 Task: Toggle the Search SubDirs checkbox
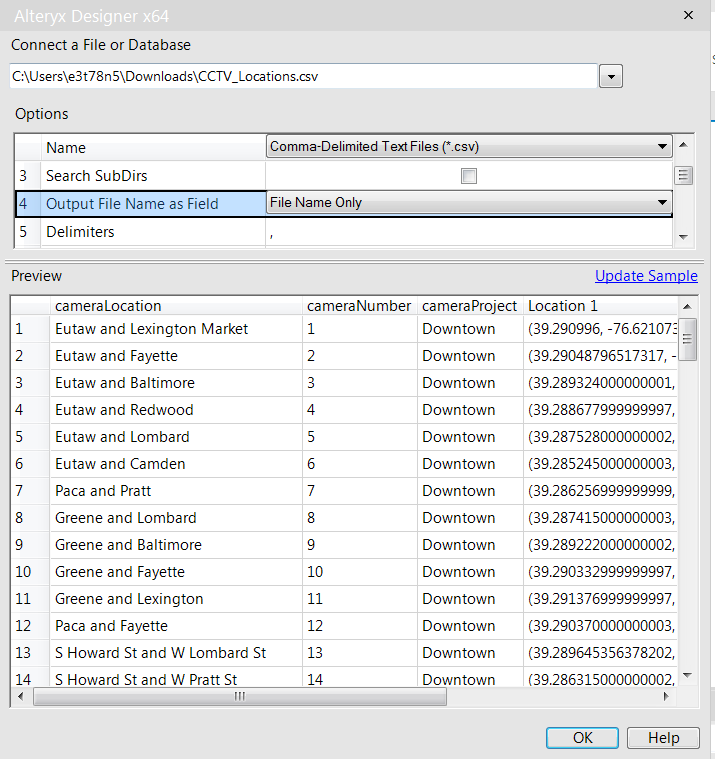pos(469,176)
